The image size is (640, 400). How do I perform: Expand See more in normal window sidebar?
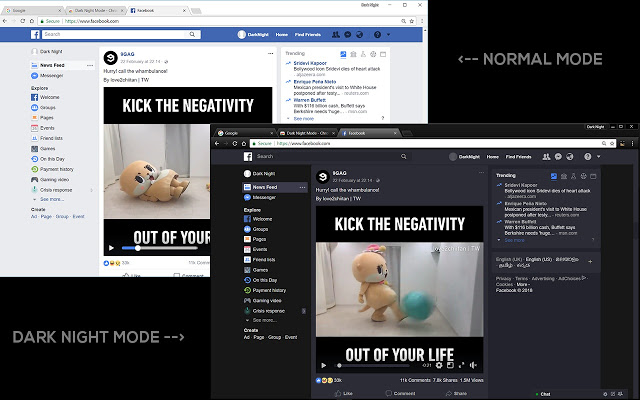pos(52,200)
